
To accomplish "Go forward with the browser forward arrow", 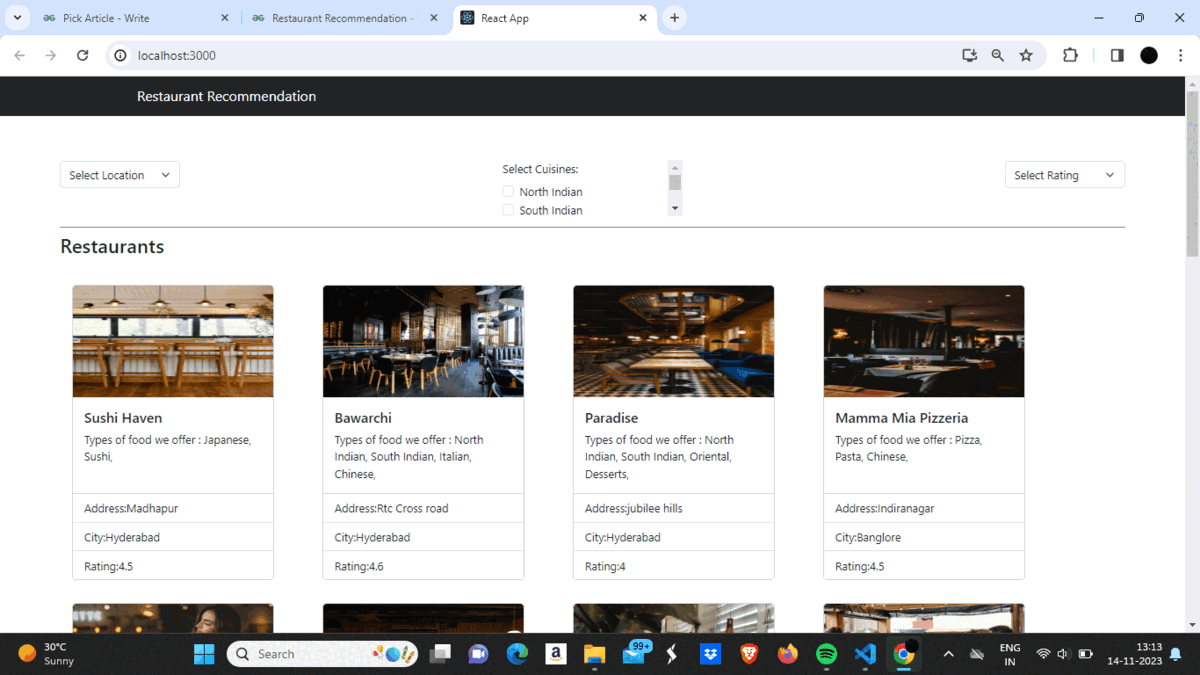I will [x=51, y=55].
